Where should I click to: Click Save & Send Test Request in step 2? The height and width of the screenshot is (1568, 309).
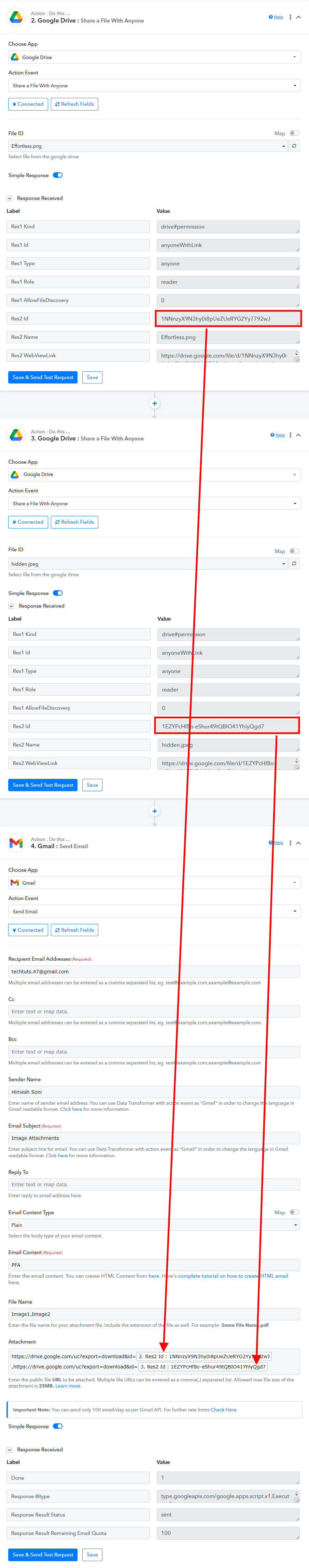coord(43,377)
